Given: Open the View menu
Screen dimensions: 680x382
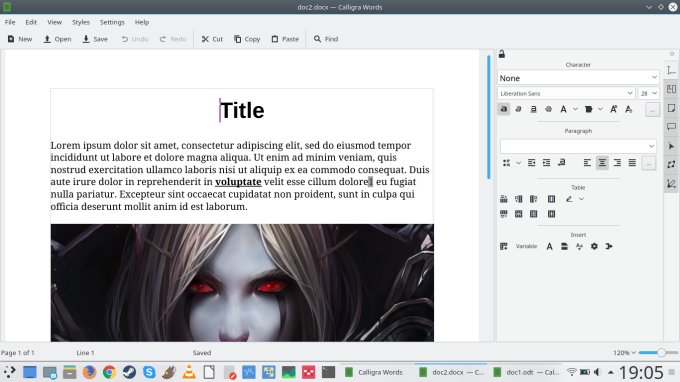Looking at the screenshot, I should (55, 22).
